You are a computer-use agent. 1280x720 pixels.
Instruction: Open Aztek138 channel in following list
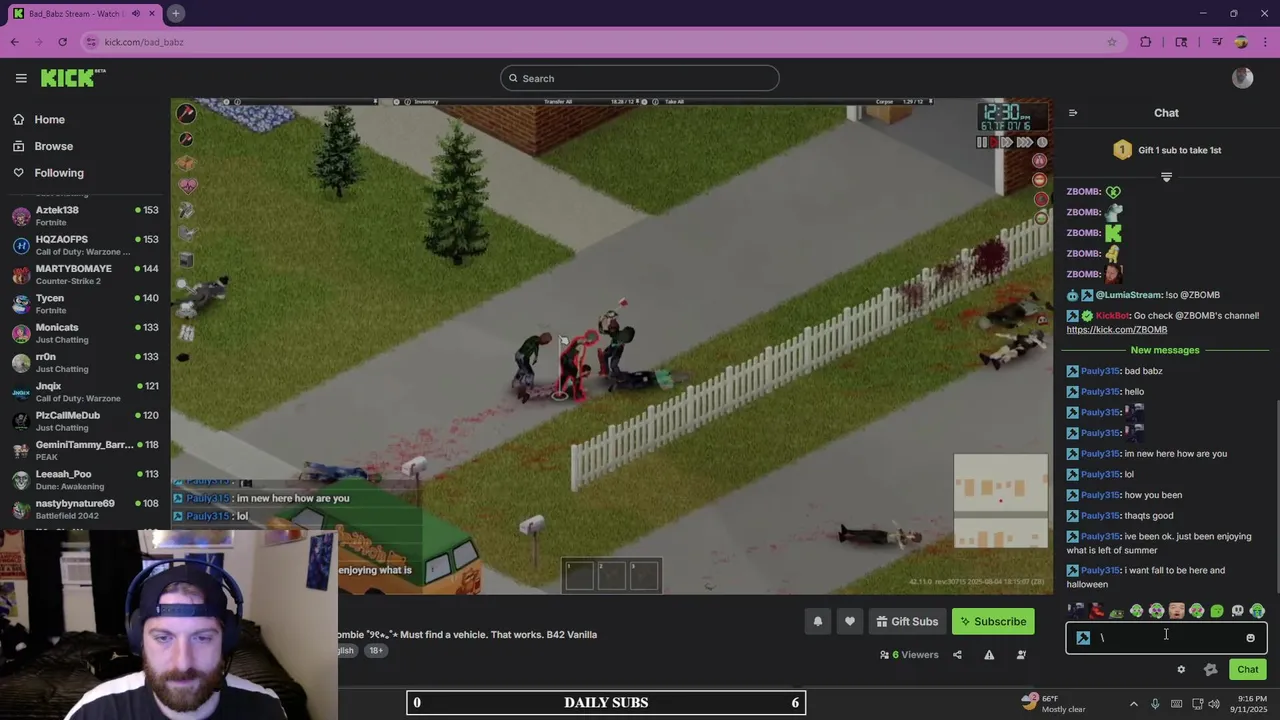coord(85,216)
